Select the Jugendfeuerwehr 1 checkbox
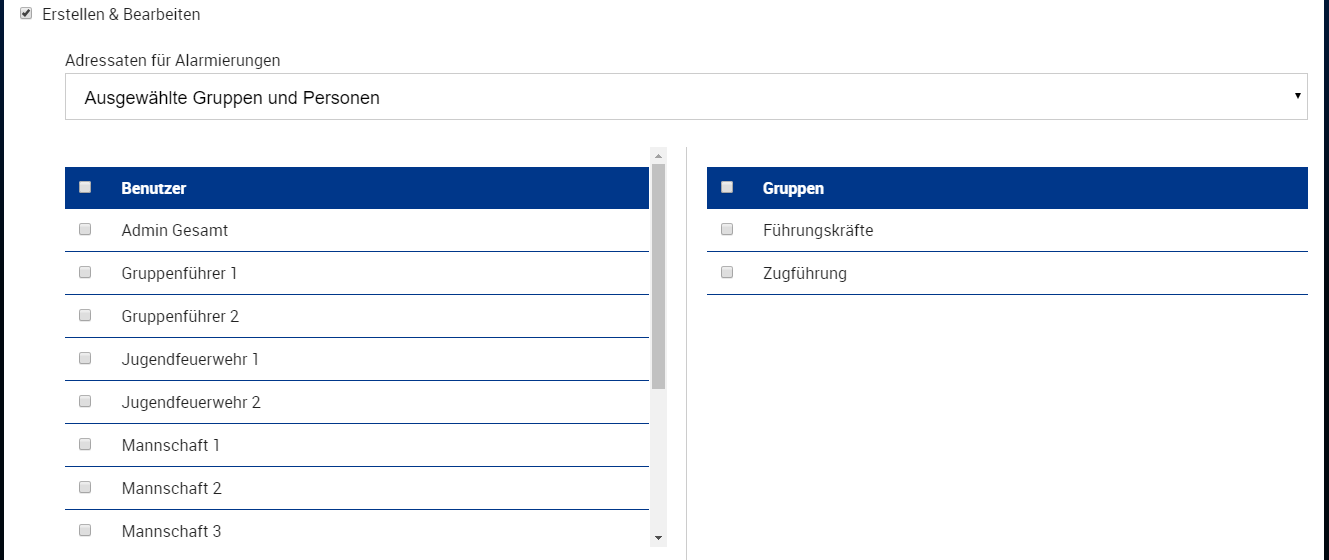 click(85, 358)
